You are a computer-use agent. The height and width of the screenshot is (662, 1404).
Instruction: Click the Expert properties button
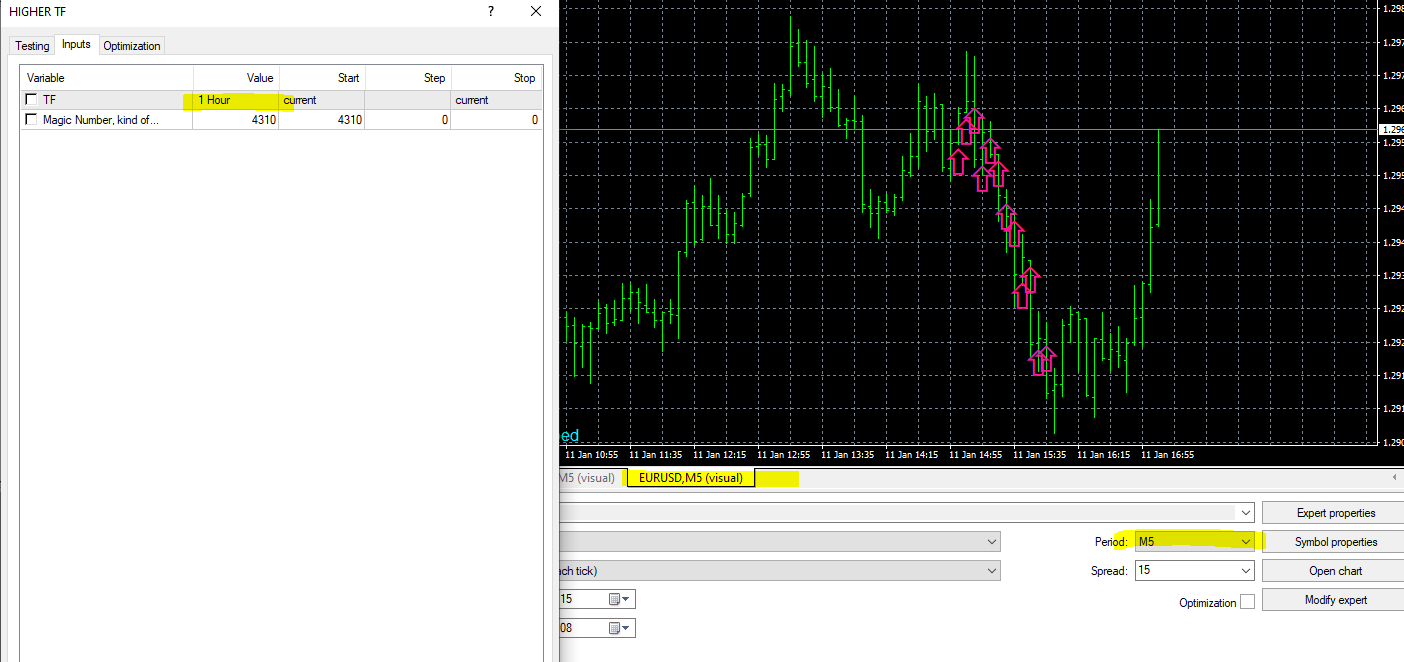click(1335, 512)
